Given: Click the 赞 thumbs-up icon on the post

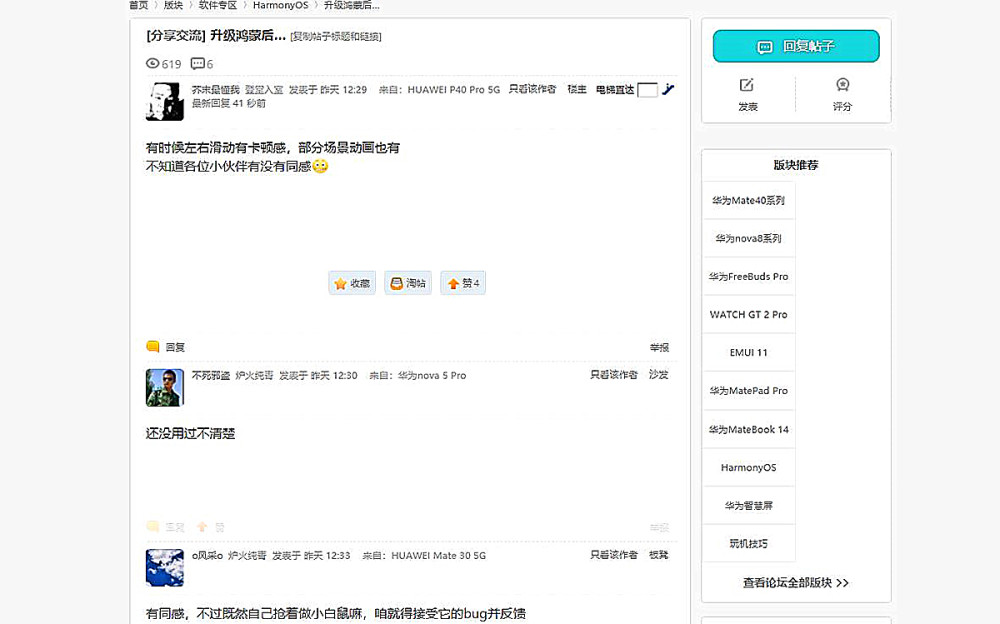Looking at the screenshot, I should coord(451,283).
